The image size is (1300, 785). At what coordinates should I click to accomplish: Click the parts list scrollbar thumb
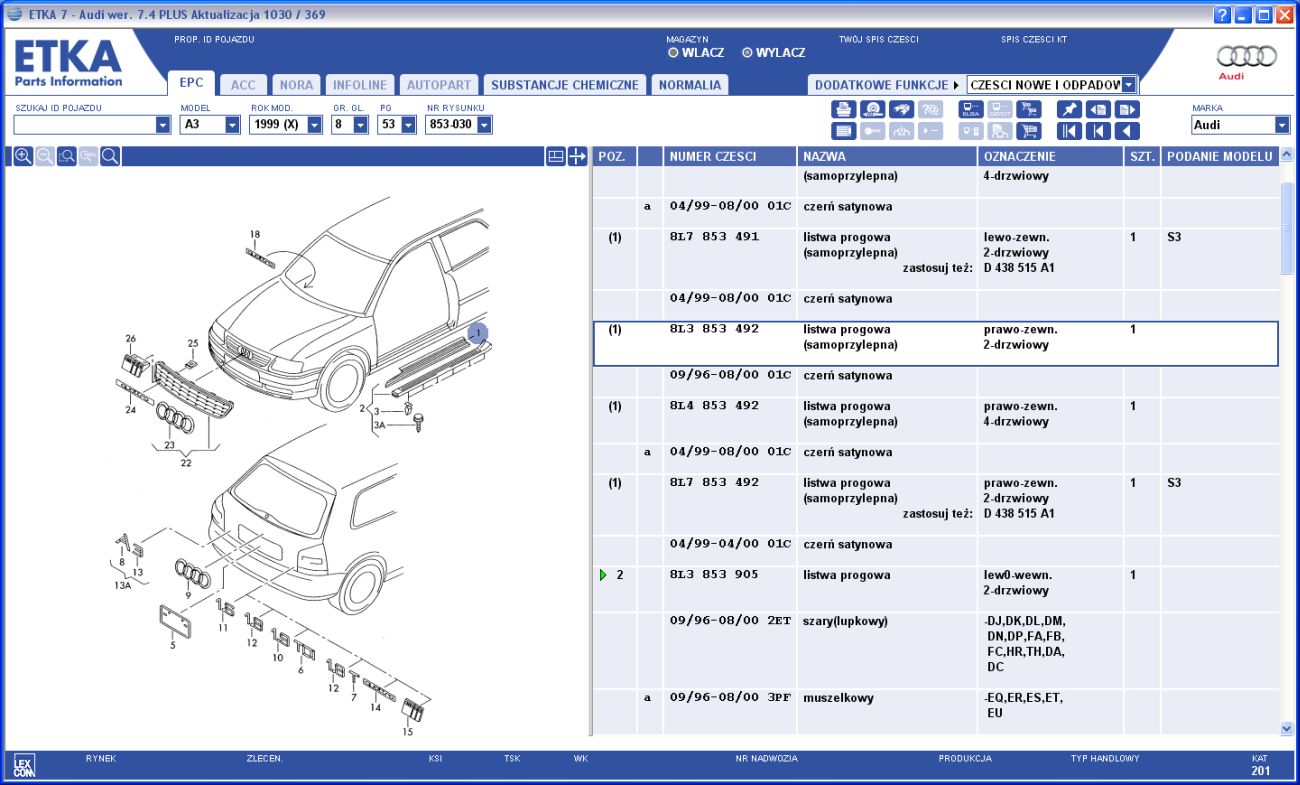(x=1286, y=228)
